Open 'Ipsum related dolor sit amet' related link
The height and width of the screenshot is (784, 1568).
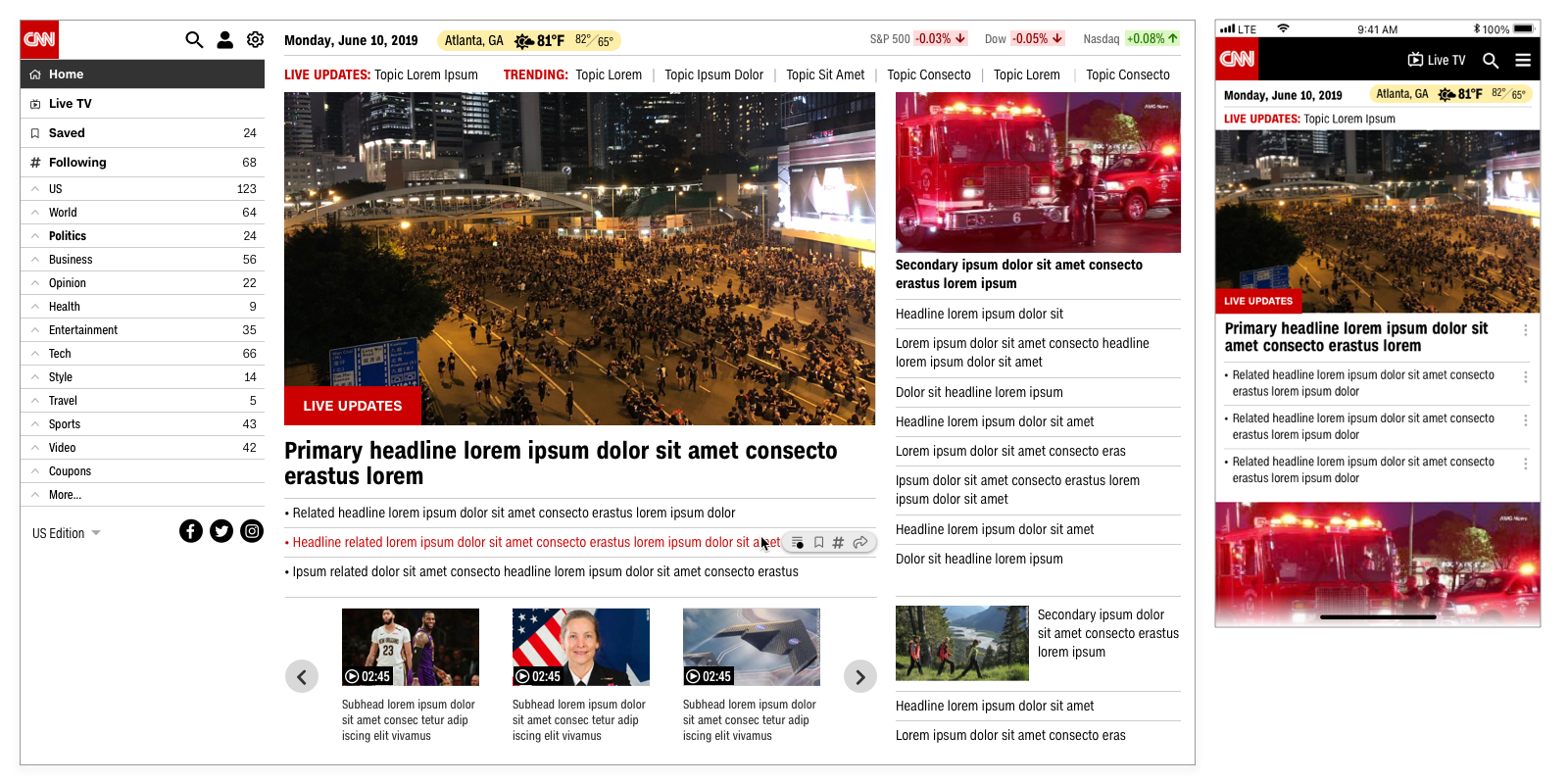pos(545,571)
